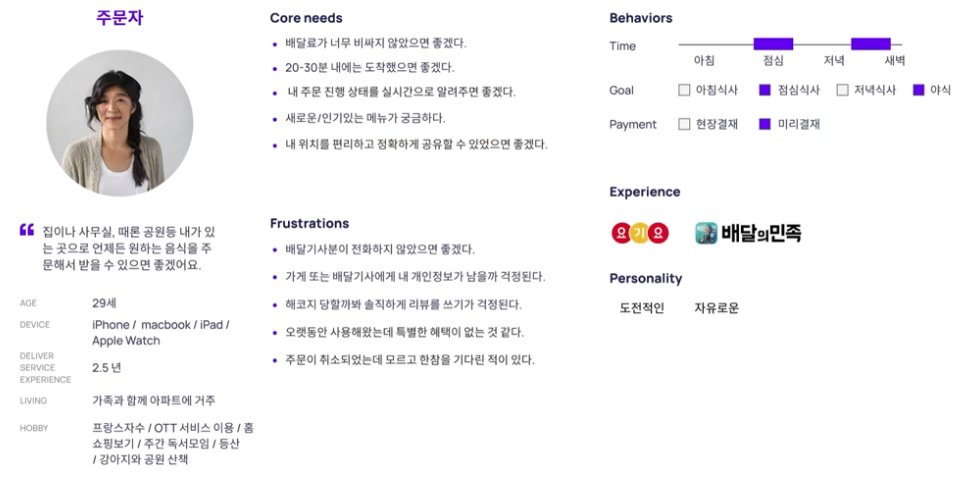
Task: Click the purple quotation mark icon
Action: pos(26,230)
